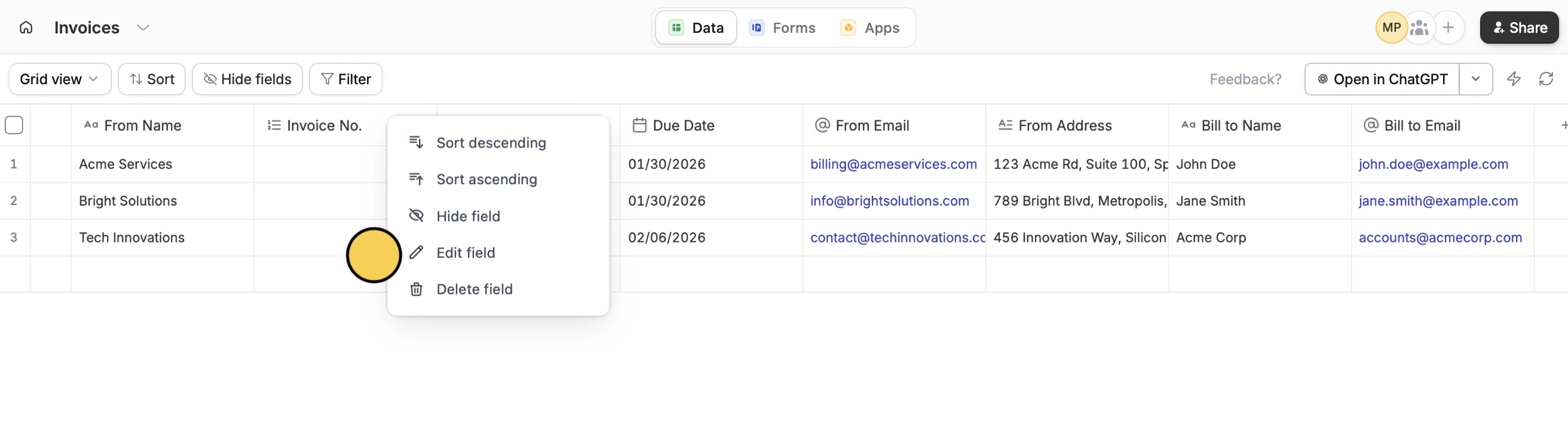
Task: Select the Acme Corp cell
Action: pos(1260,237)
